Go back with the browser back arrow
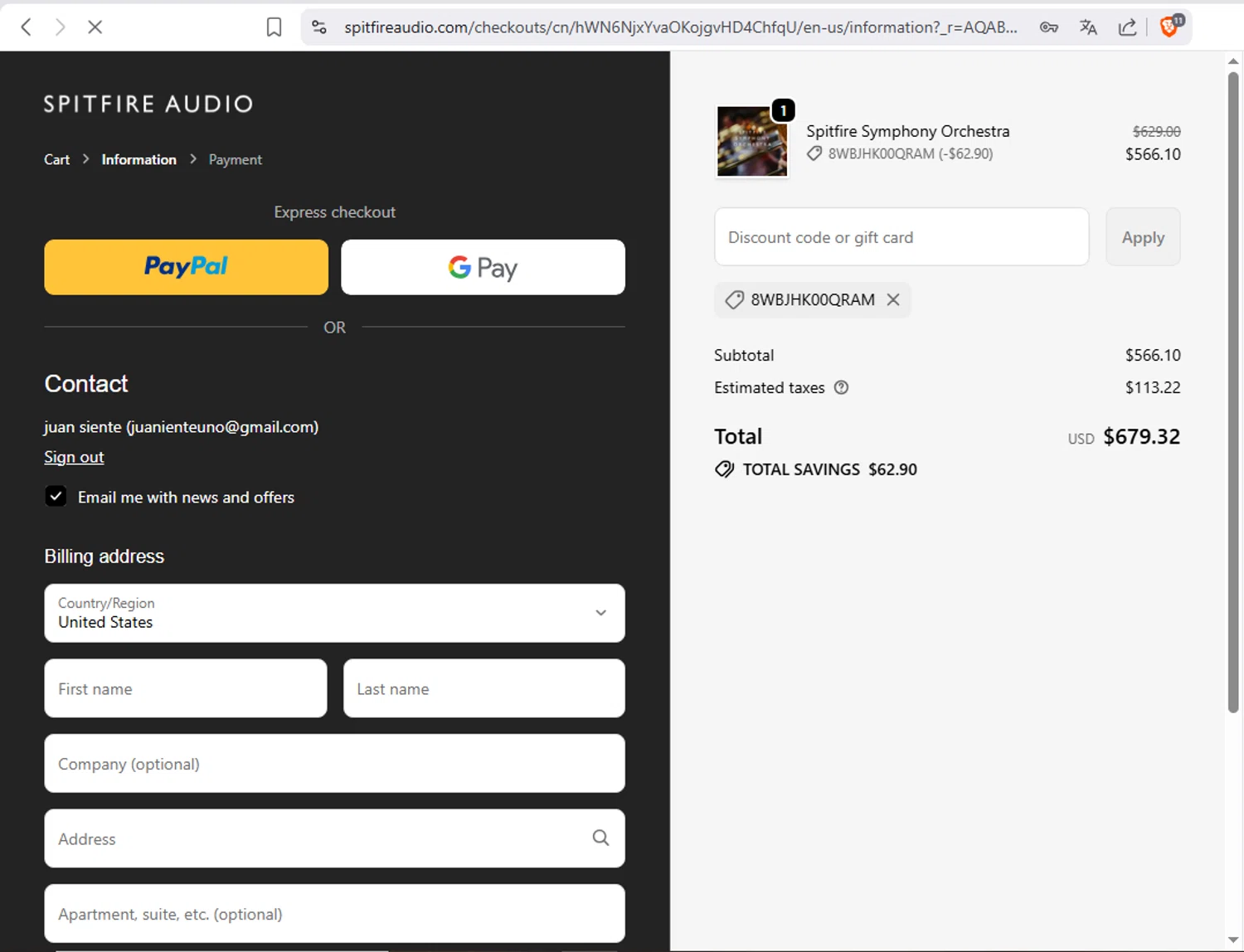The height and width of the screenshot is (952, 1244). coord(27,27)
